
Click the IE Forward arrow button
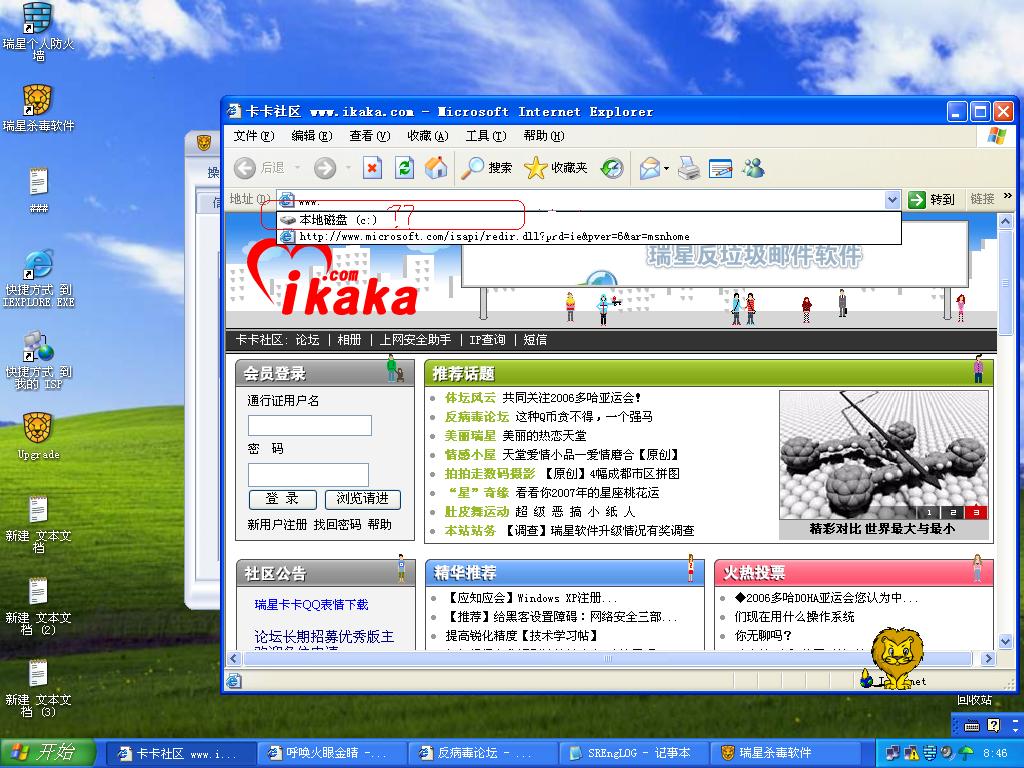click(x=325, y=168)
